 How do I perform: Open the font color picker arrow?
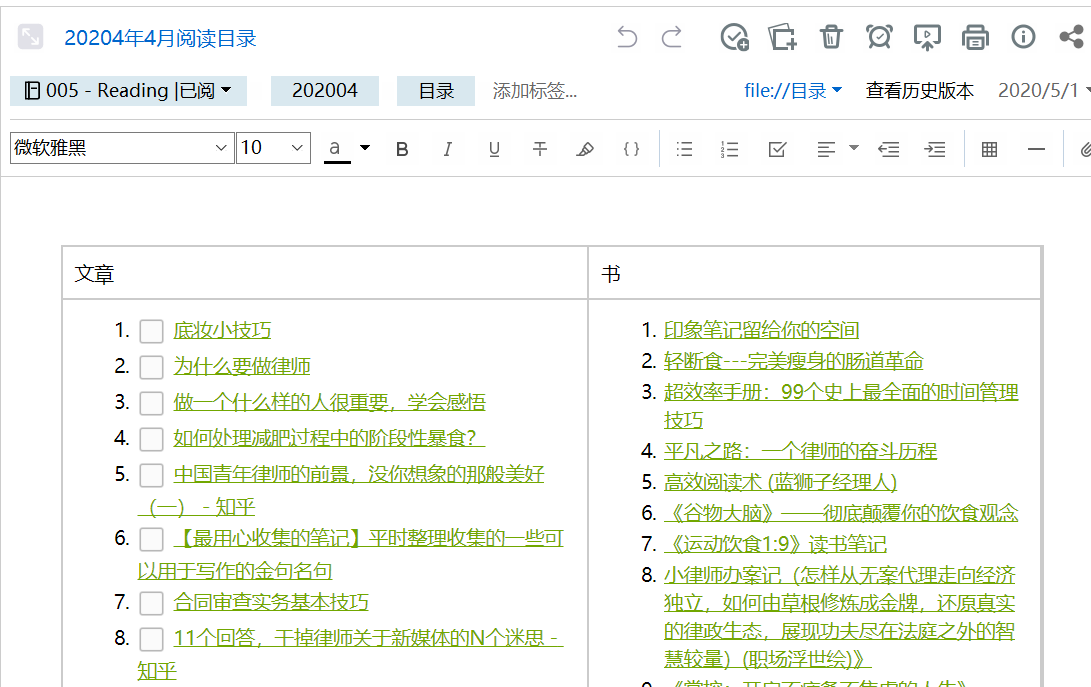(365, 148)
